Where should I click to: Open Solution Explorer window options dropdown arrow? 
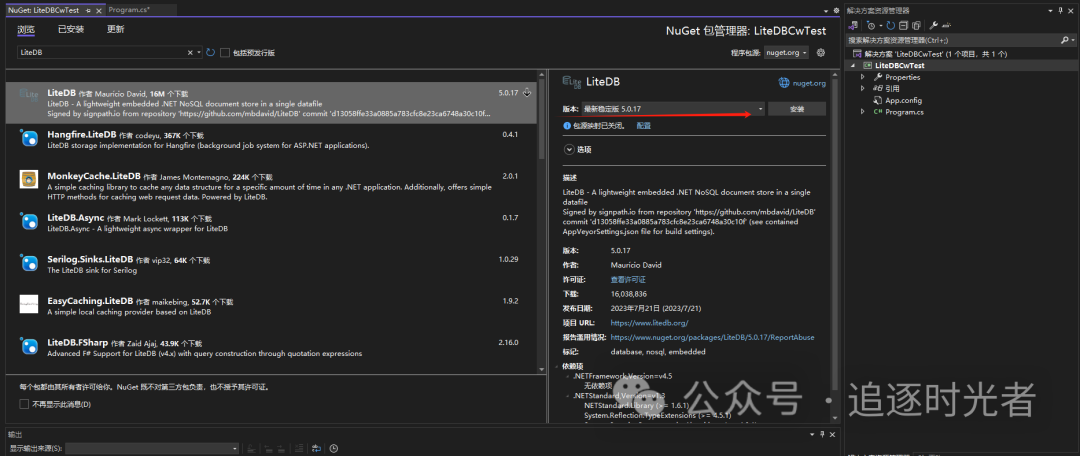click(1050, 11)
